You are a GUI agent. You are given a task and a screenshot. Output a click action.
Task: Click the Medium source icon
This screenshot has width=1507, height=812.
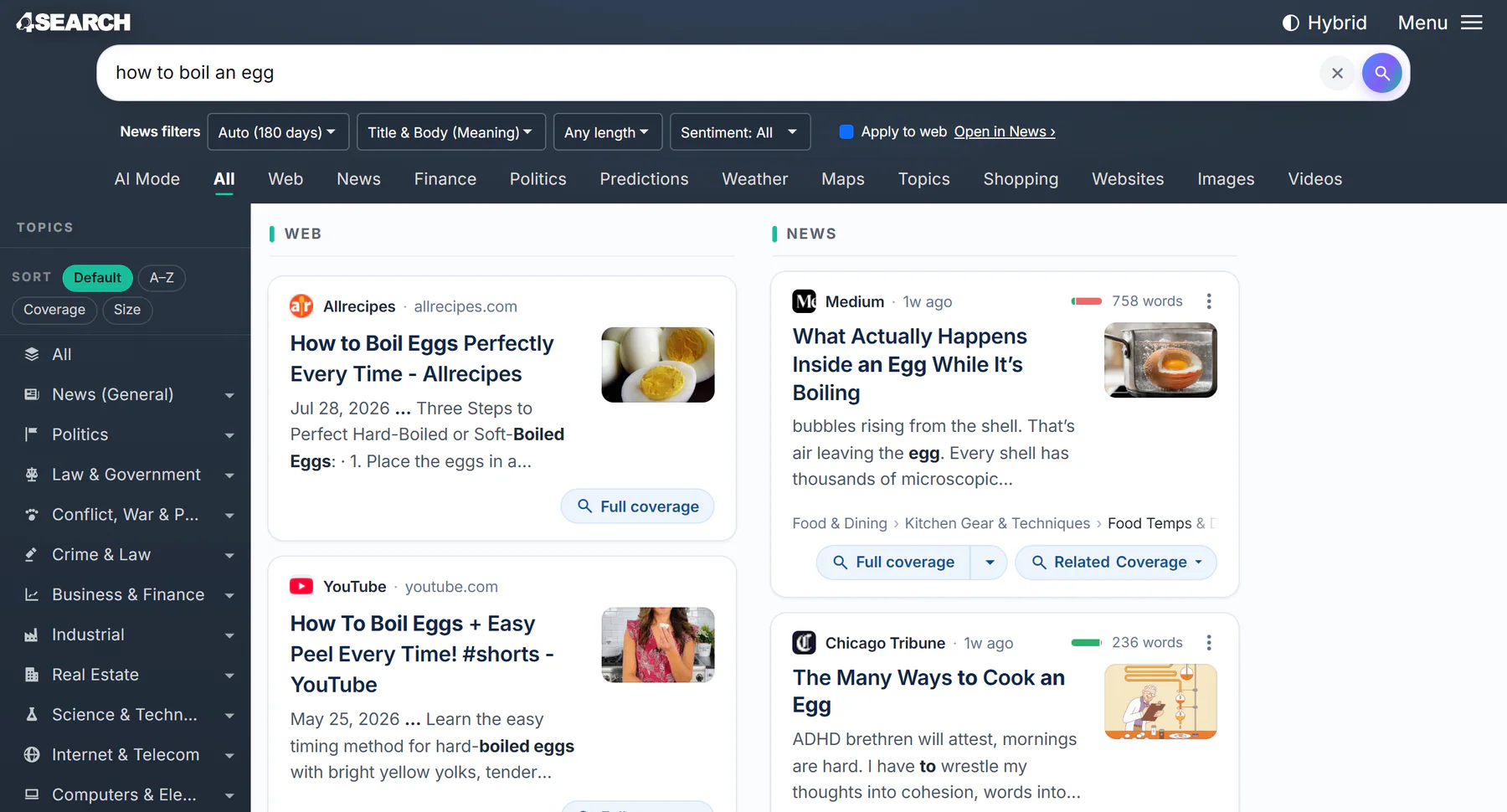pyautogui.click(x=805, y=301)
